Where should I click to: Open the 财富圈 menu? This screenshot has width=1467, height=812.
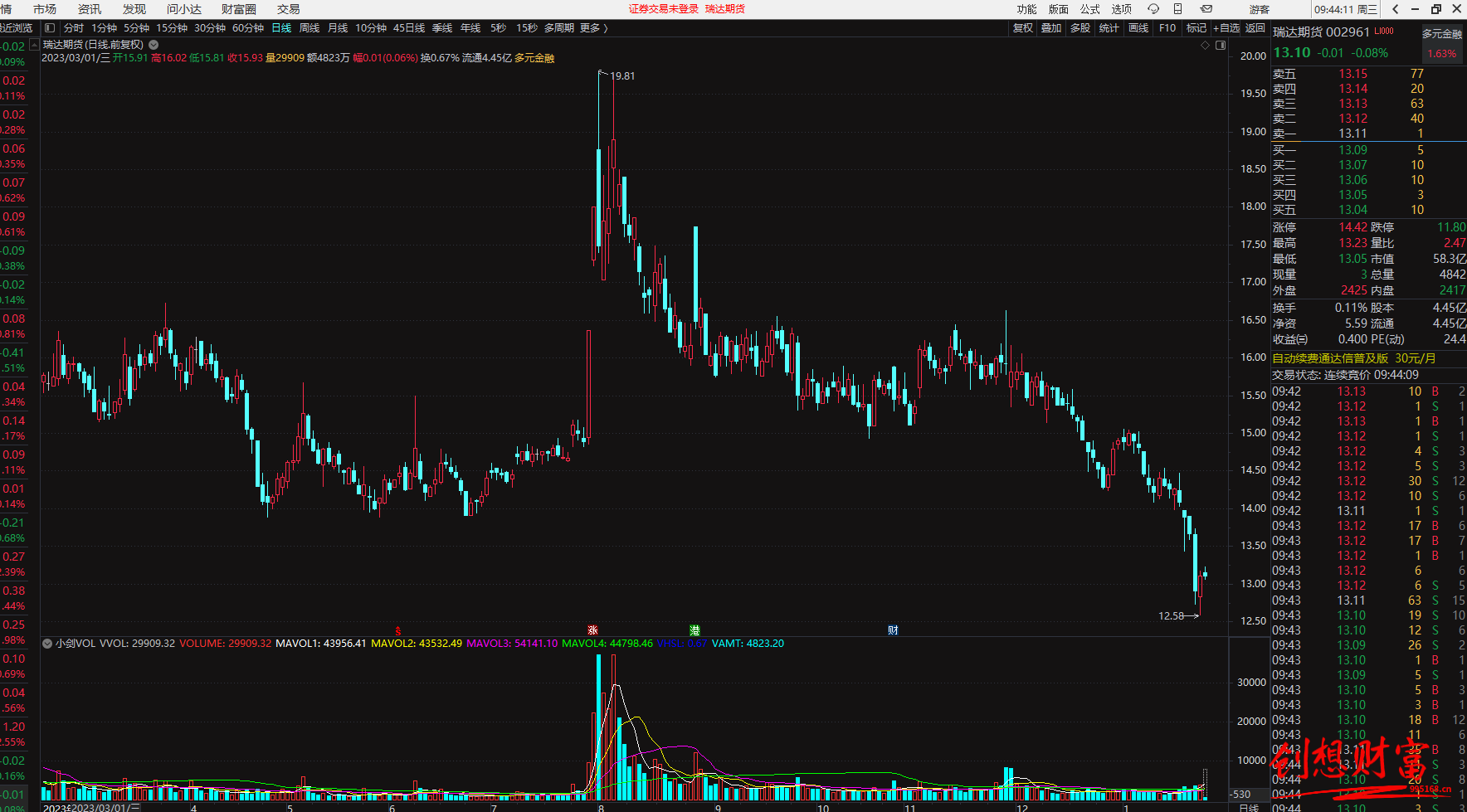click(239, 9)
